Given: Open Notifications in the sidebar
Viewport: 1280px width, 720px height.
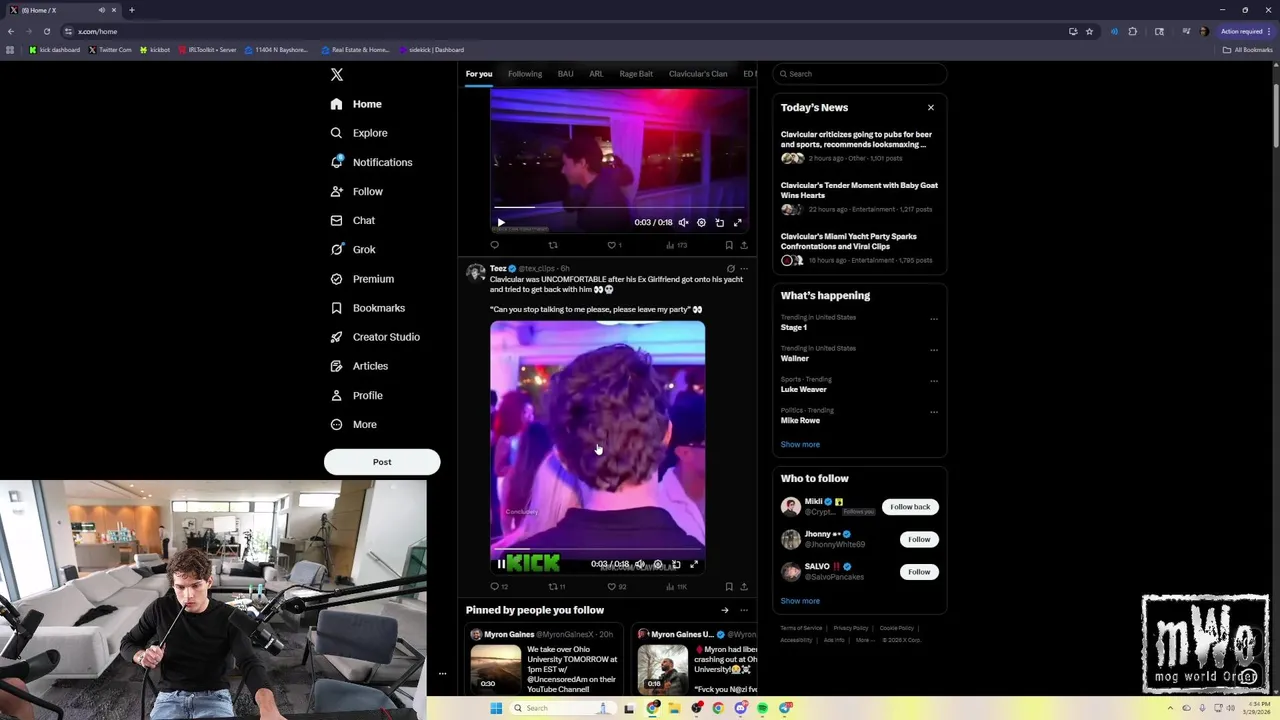Looking at the screenshot, I should click(x=371, y=162).
